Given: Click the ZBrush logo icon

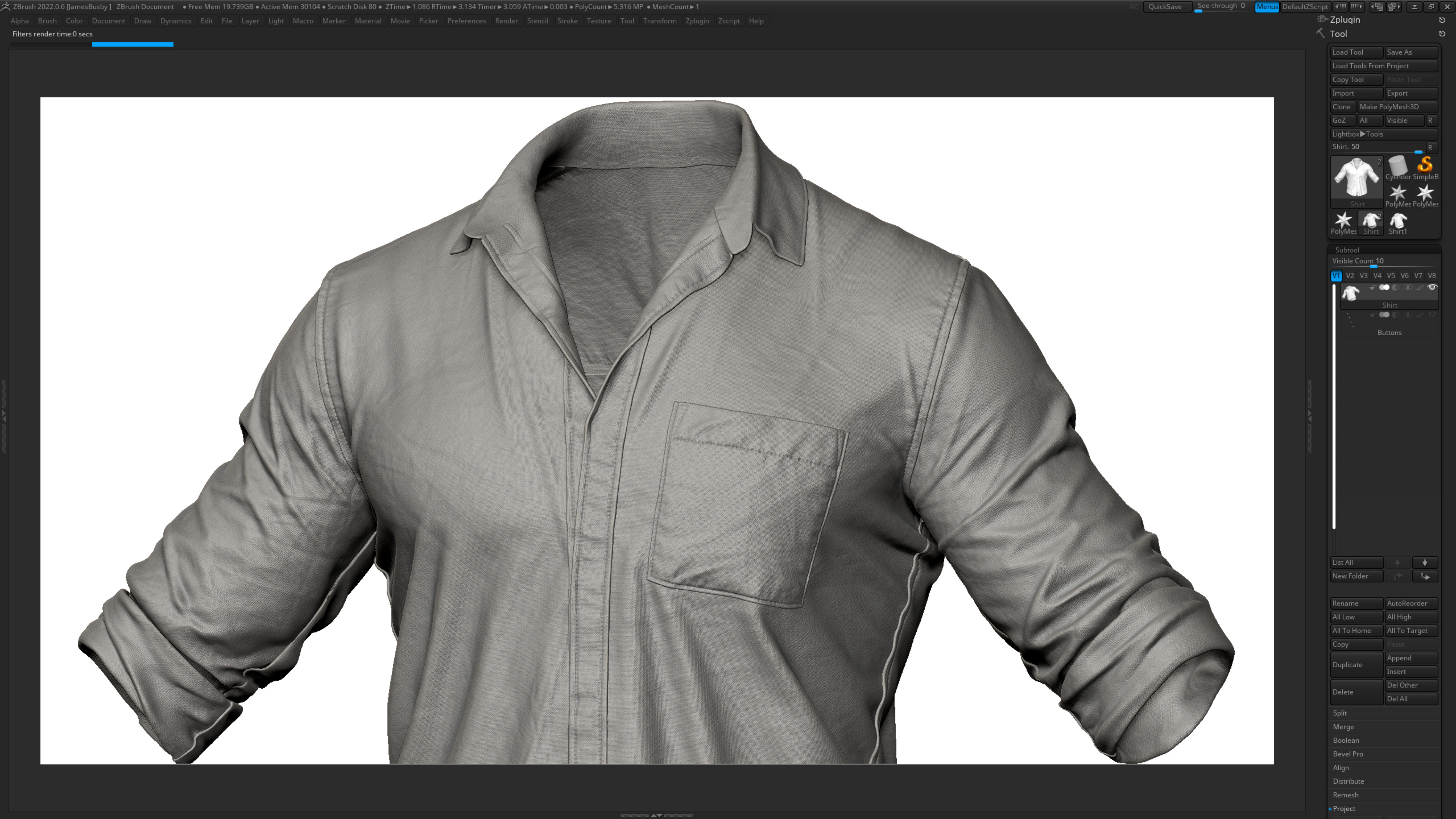Looking at the screenshot, I should 6,6.
